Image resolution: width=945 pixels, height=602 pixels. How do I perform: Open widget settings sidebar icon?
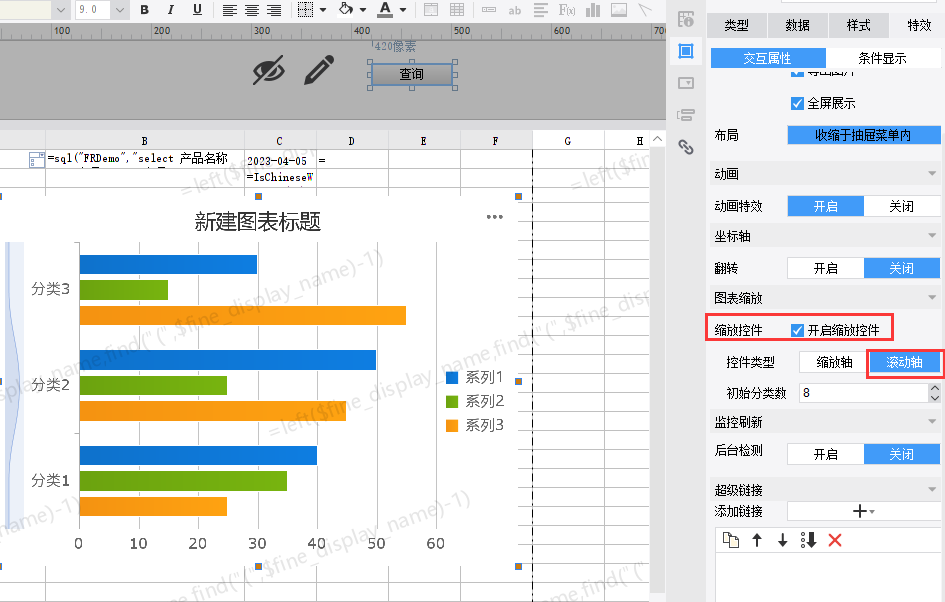pyautogui.click(x=686, y=83)
